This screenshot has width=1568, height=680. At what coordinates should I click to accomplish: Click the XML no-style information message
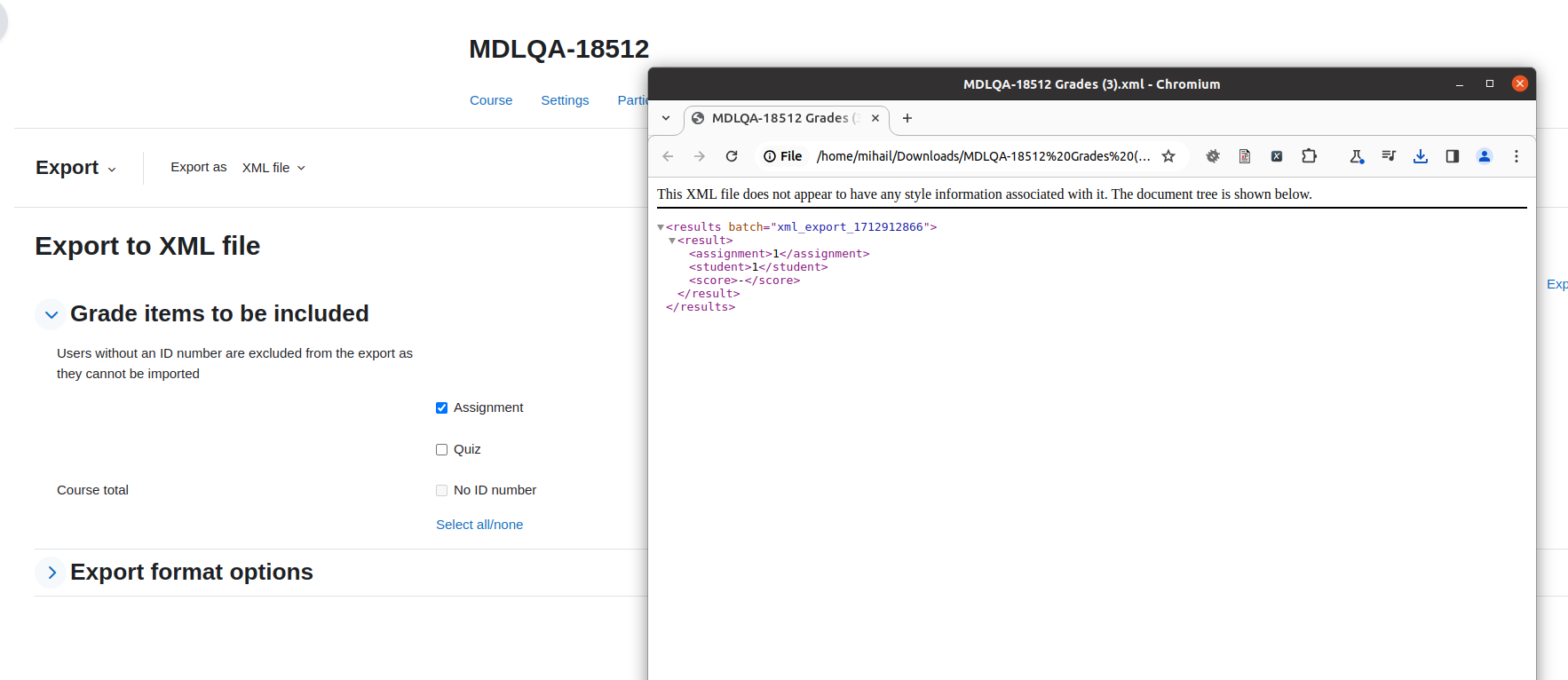(984, 194)
